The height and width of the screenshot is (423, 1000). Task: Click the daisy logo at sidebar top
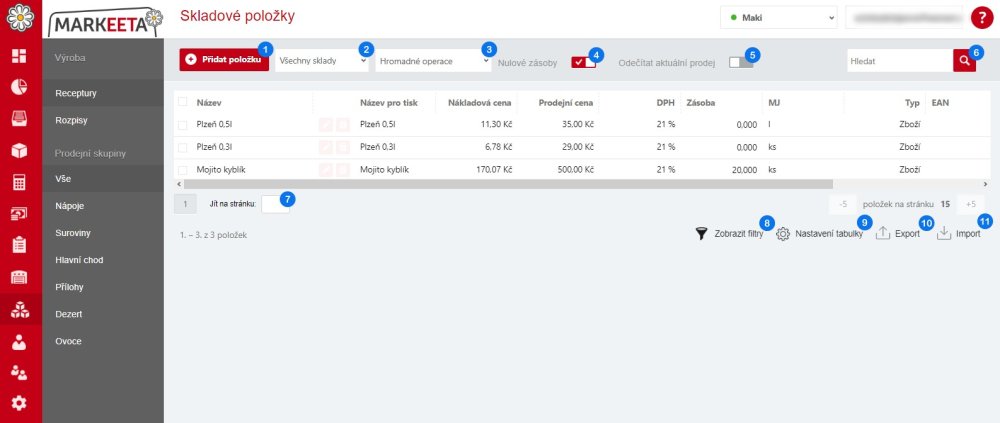[20, 17]
